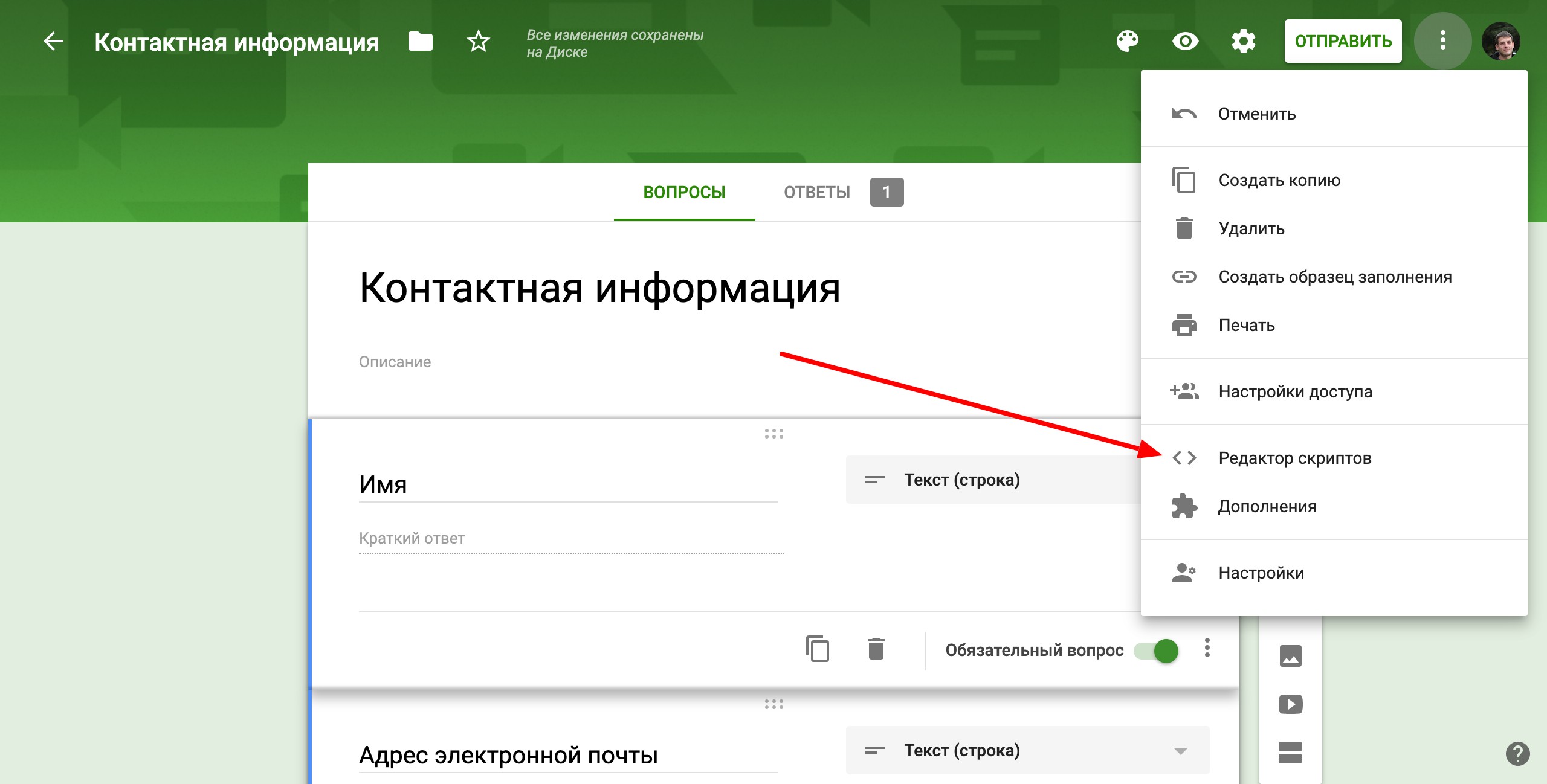Screen dimensions: 1547x784
Task: Open the account avatar
Action: (1501, 41)
